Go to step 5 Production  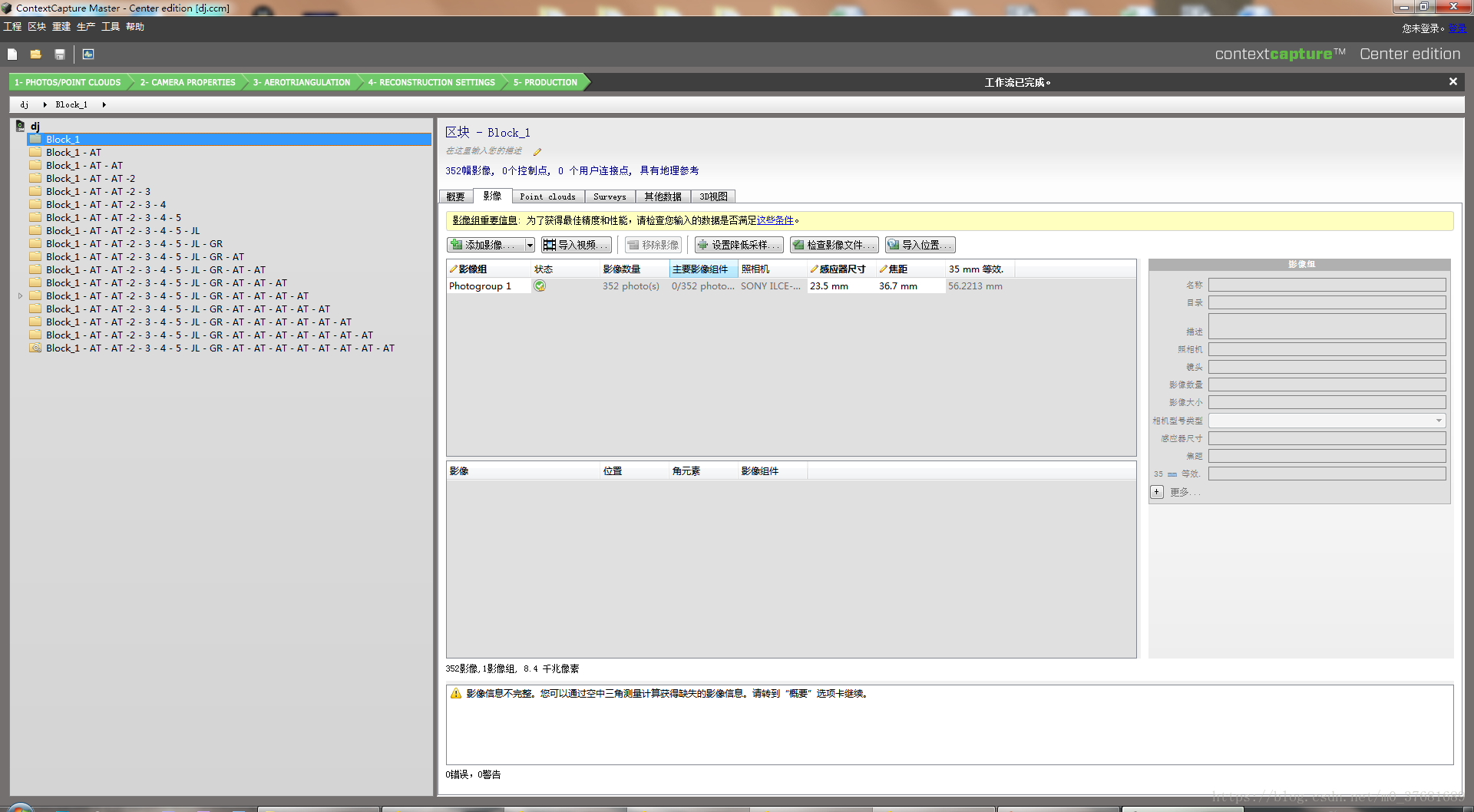click(x=545, y=82)
